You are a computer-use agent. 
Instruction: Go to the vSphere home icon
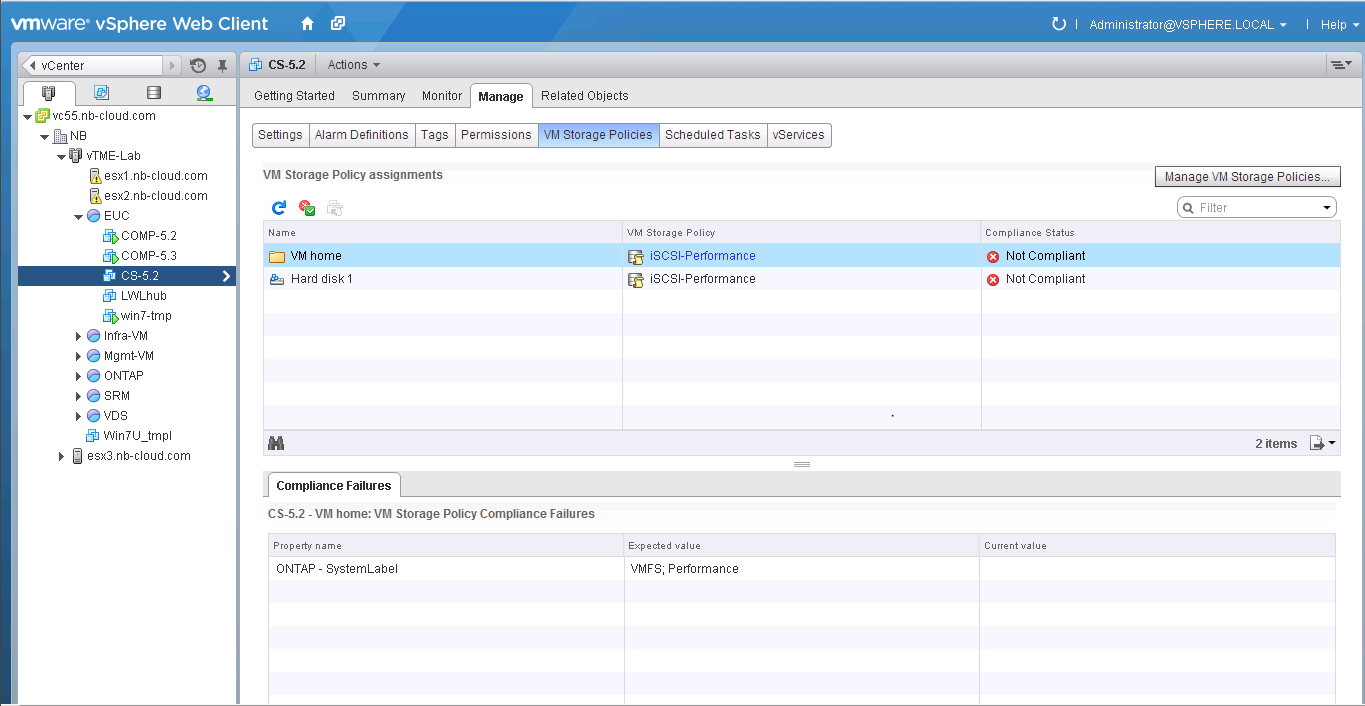pos(307,23)
